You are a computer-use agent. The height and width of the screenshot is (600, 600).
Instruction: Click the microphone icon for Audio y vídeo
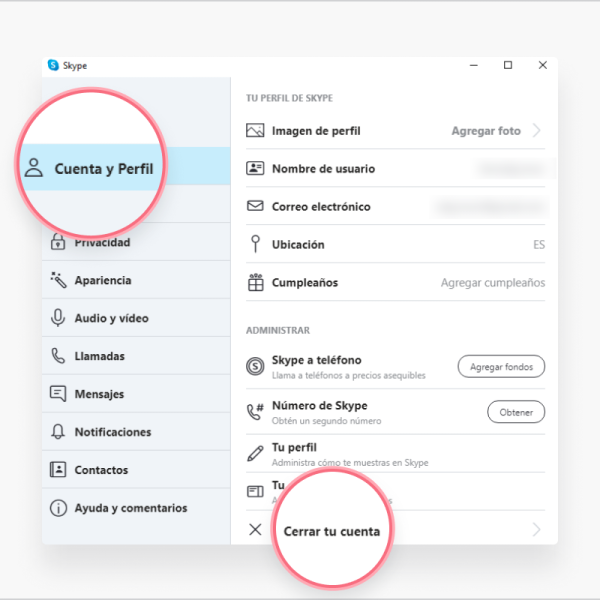58,318
